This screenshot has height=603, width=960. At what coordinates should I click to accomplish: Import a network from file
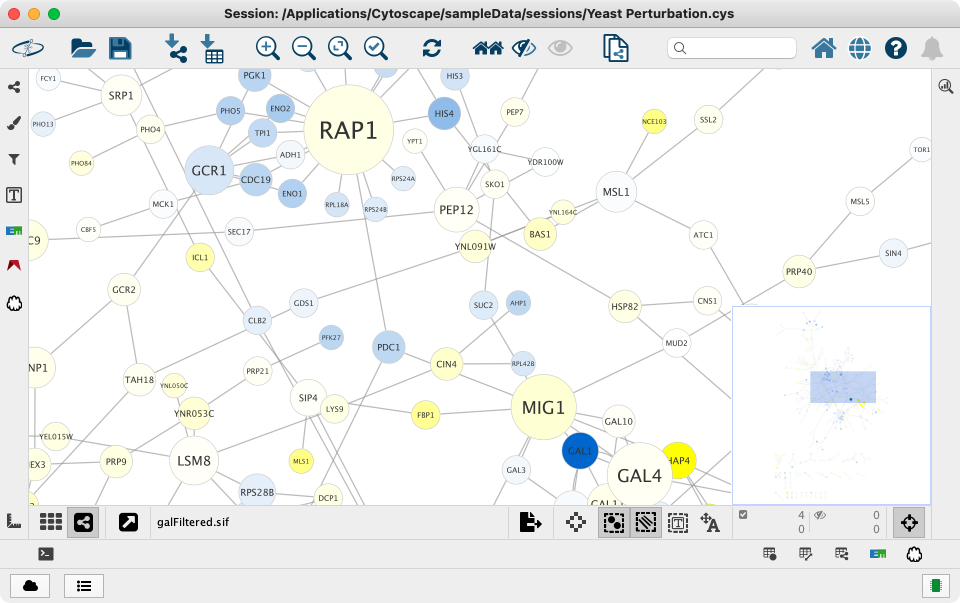[176, 48]
